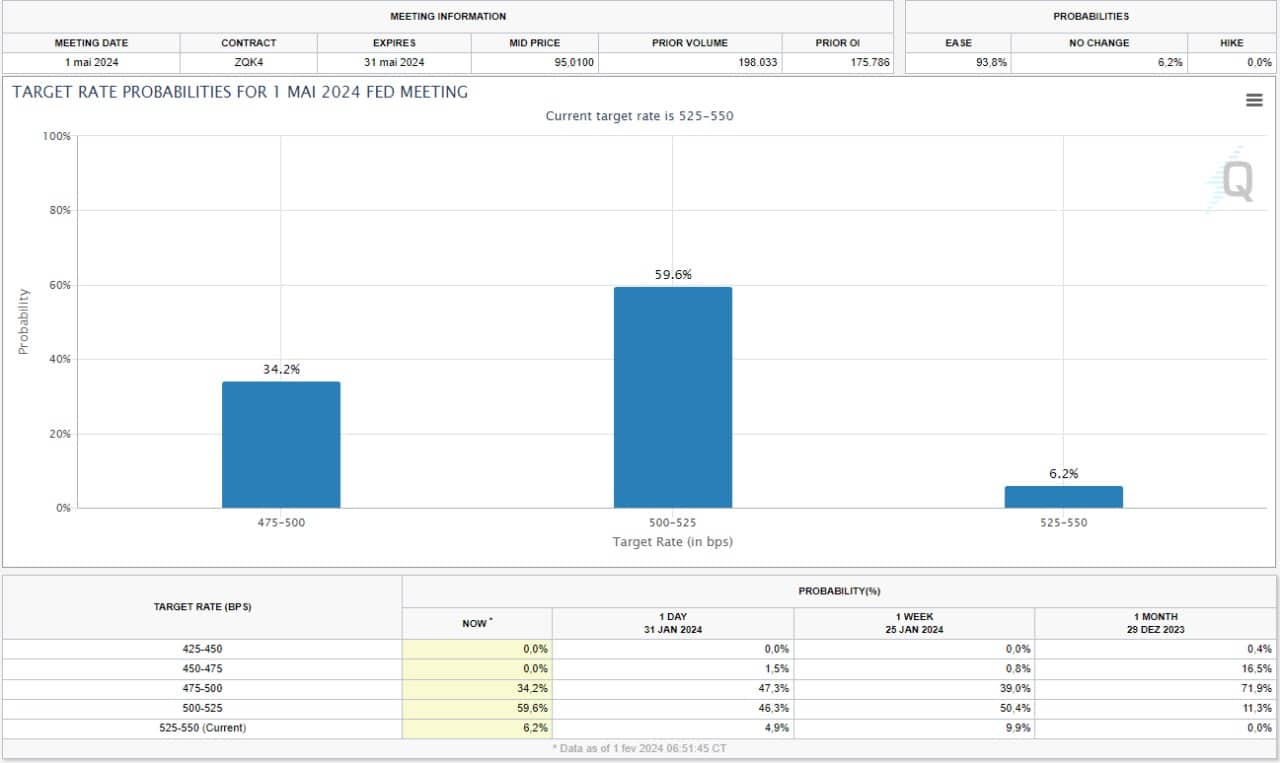Click the EXPIRES column header
Image resolution: width=1280 pixels, height=763 pixels.
point(394,43)
